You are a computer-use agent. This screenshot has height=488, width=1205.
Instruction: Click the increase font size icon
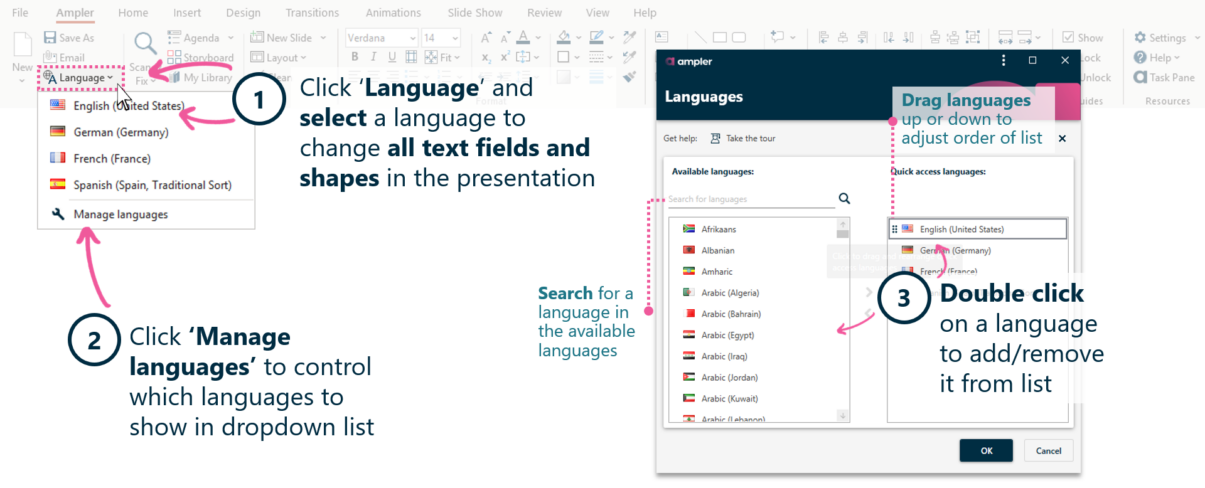tap(486, 38)
